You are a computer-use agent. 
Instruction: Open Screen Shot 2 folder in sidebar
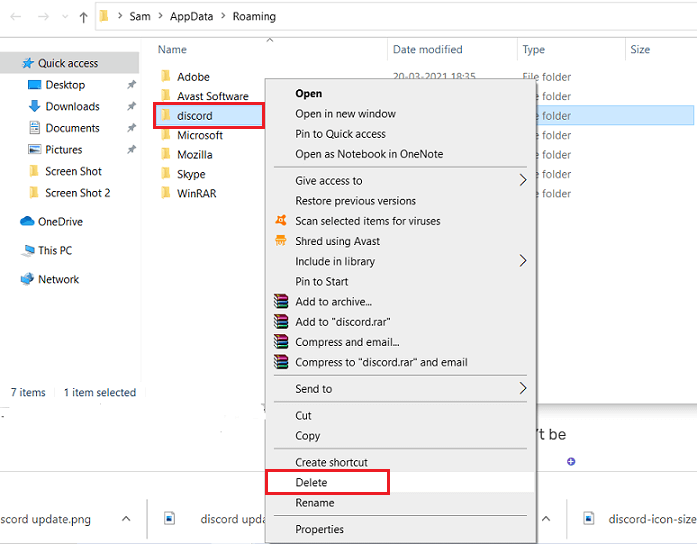[78, 193]
